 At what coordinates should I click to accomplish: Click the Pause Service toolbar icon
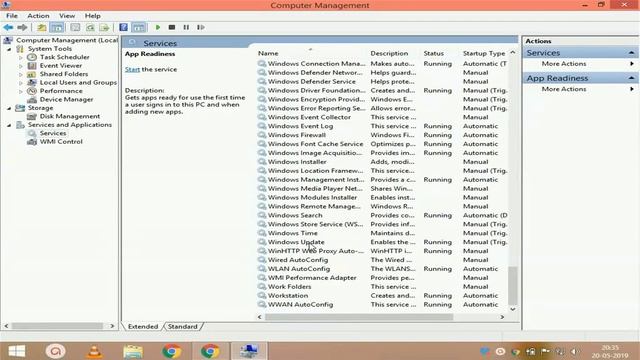pyautogui.click(x=186, y=27)
